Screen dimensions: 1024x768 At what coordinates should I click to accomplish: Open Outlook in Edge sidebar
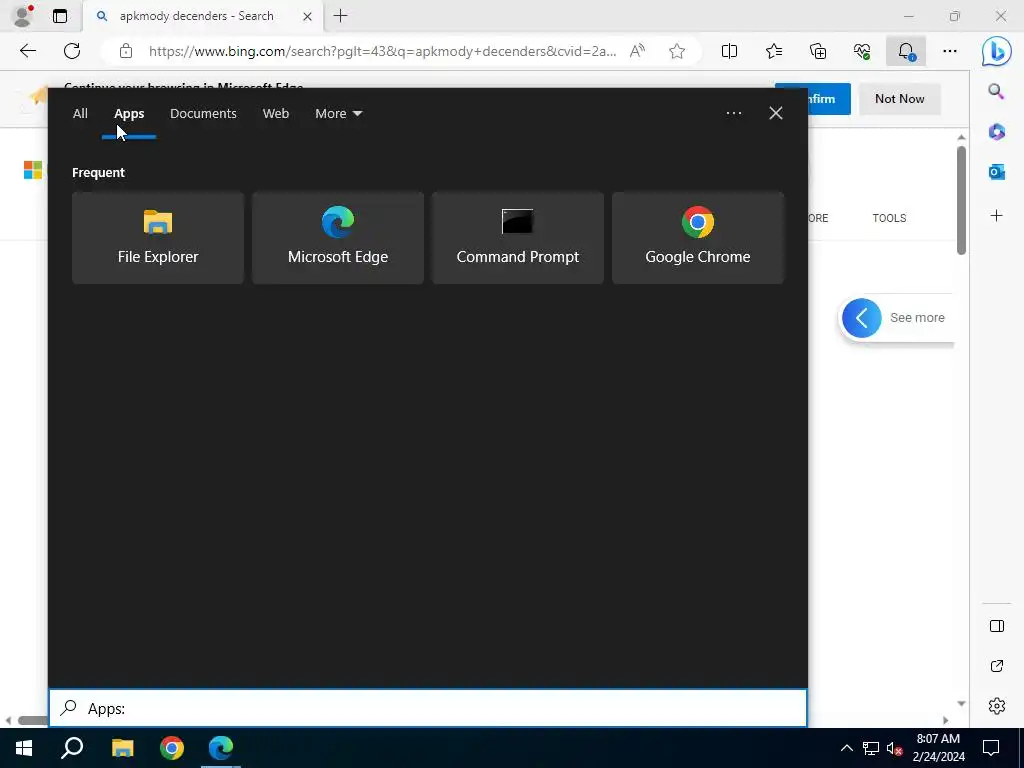[x=996, y=172]
